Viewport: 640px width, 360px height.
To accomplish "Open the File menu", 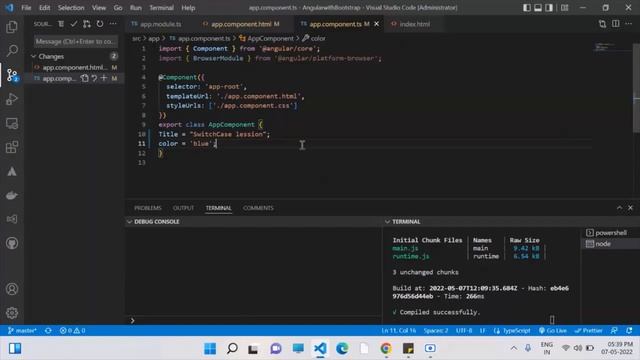I will 26,8.
